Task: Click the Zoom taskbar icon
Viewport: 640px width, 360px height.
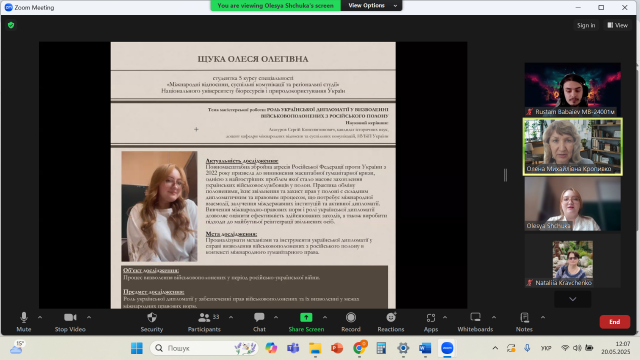Action: pyautogui.click(x=447, y=348)
